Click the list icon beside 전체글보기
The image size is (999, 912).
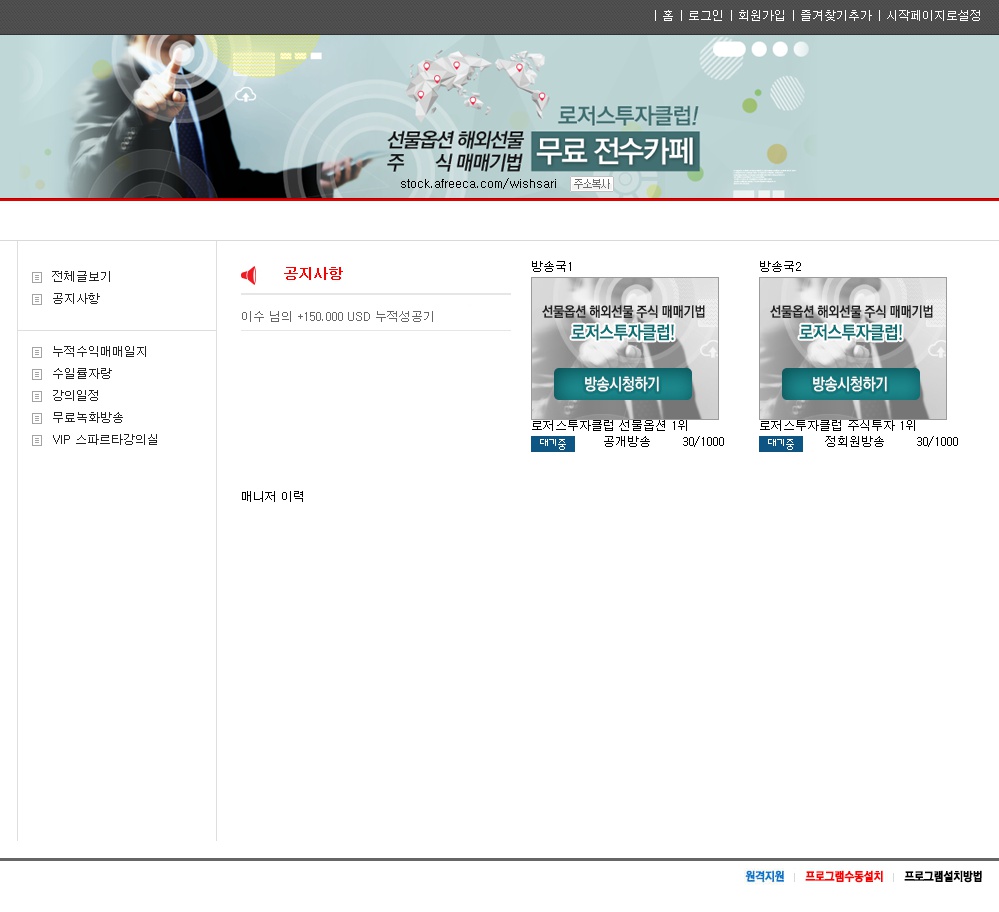click(37, 277)
